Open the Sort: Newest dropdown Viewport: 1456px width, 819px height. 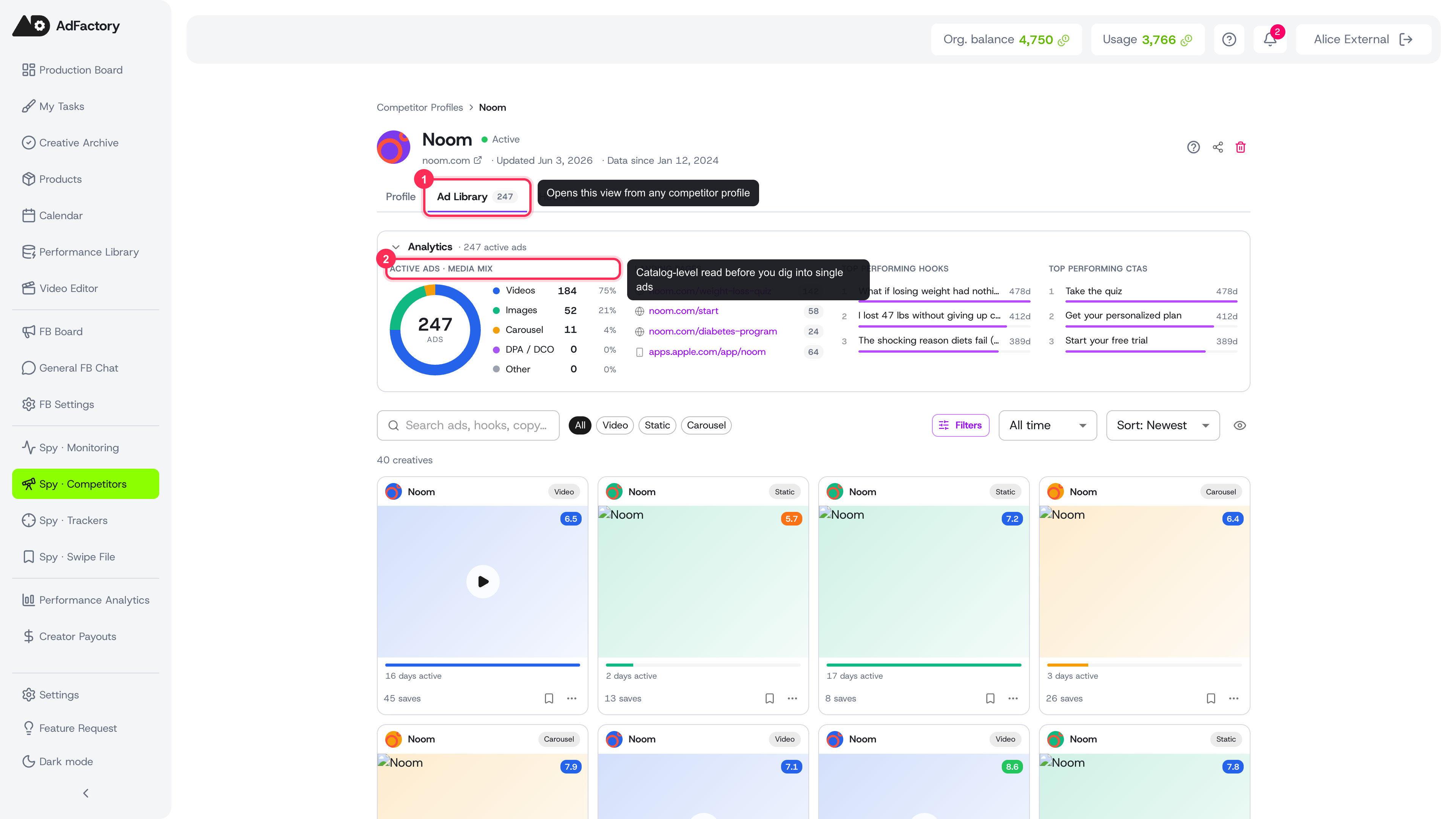[x=1163, y=425]
